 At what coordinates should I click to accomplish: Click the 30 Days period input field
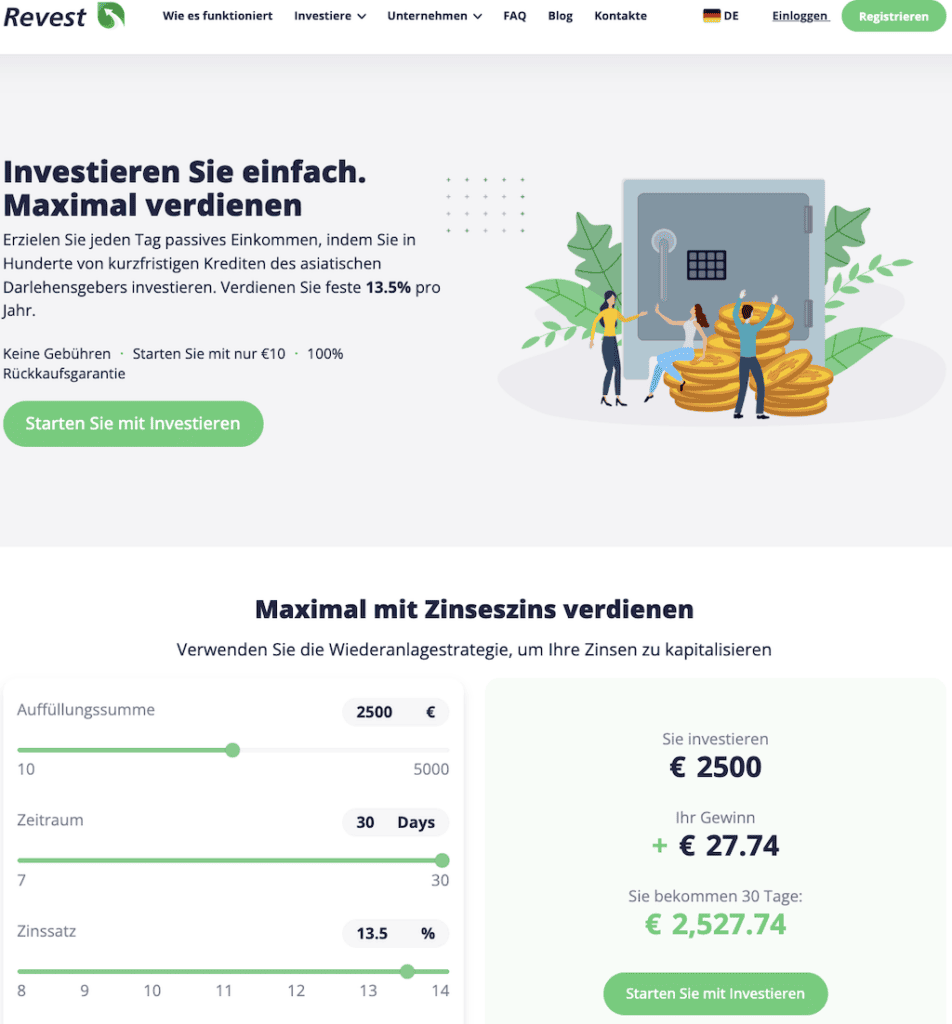[x=395, y=823]
